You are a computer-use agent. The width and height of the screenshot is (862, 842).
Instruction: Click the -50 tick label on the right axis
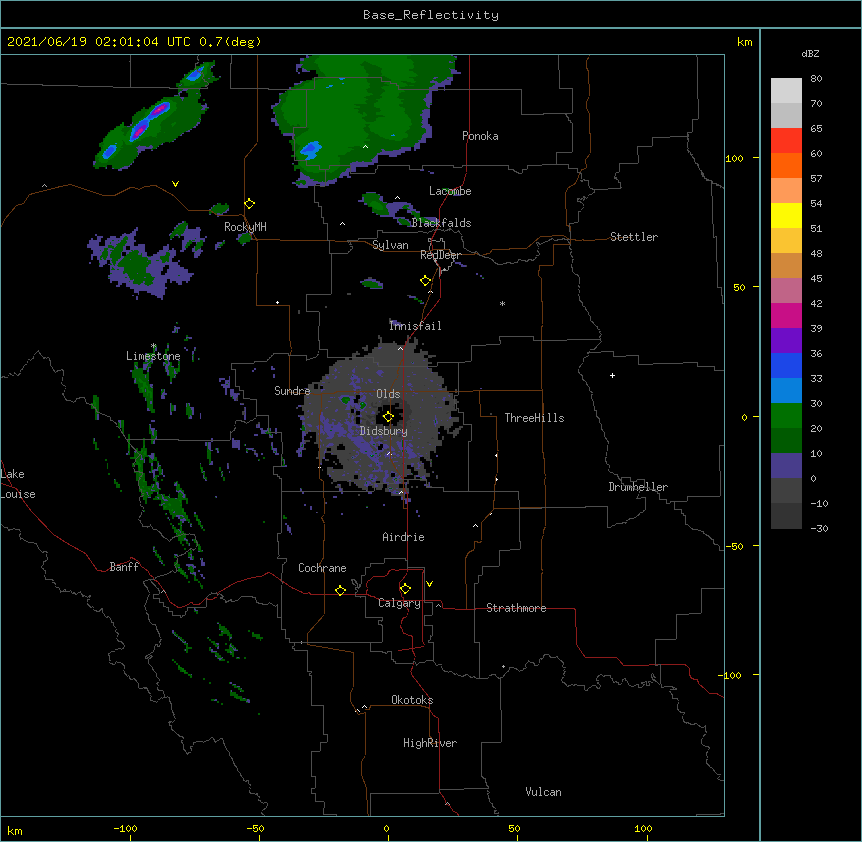(x=734, y=546)
